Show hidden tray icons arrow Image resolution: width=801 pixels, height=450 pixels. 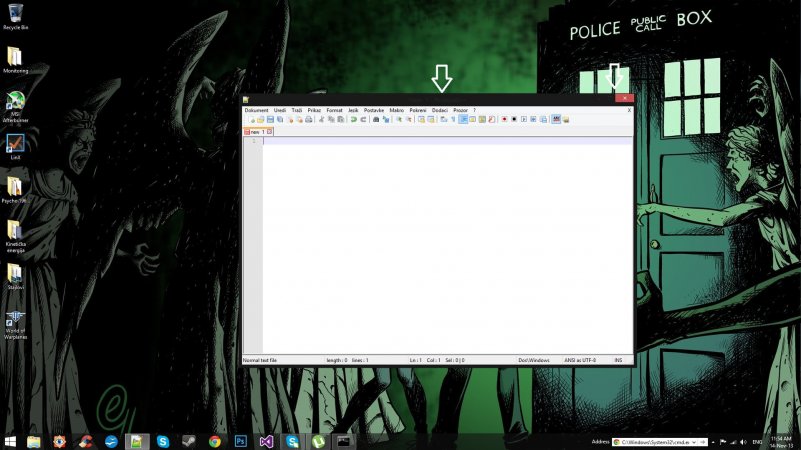point(713,442)
